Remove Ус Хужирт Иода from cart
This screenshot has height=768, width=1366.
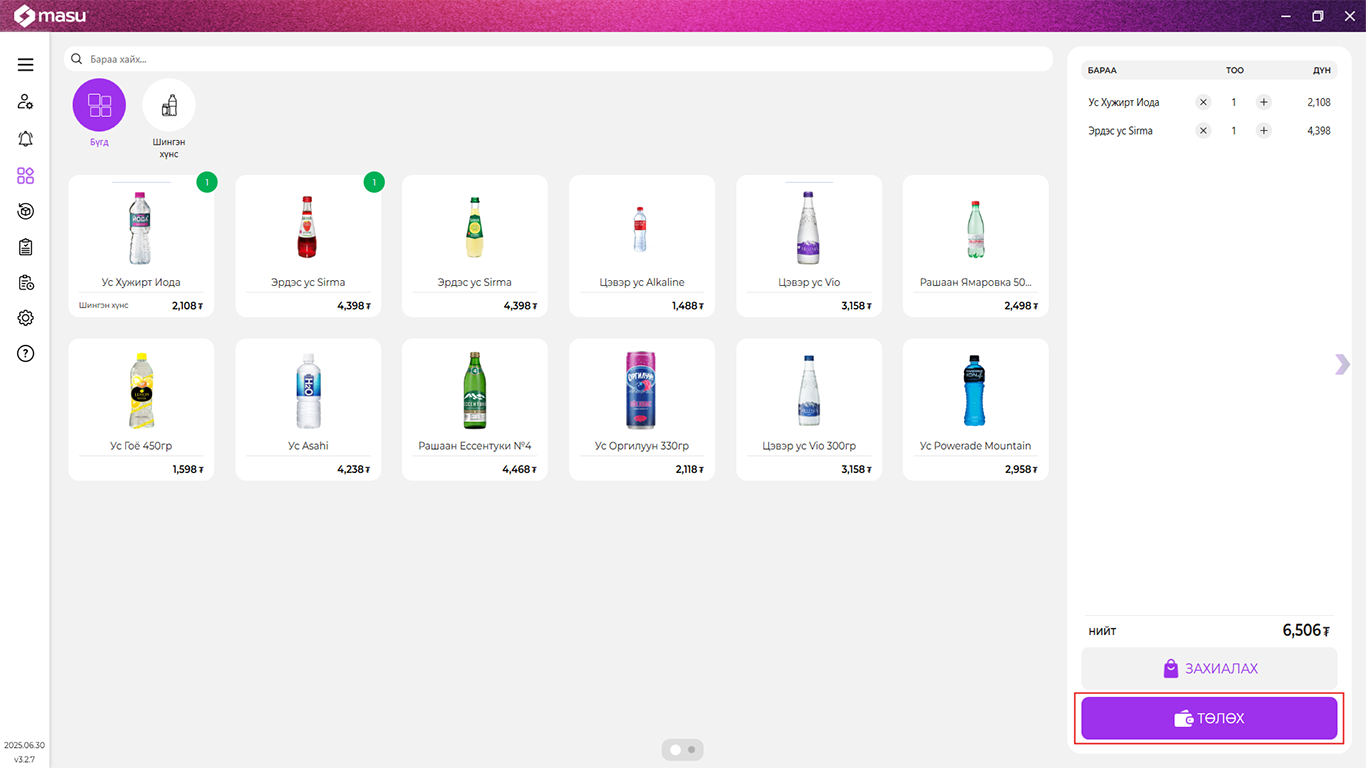(x=1203, y=102)
